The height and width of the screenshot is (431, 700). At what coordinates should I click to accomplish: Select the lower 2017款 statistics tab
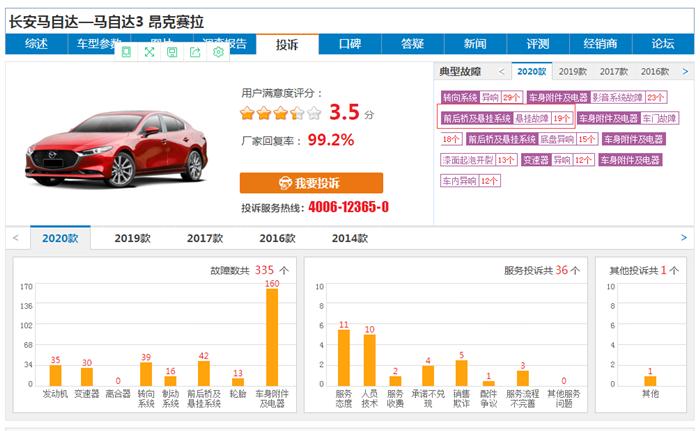click(x=205, y=238)
